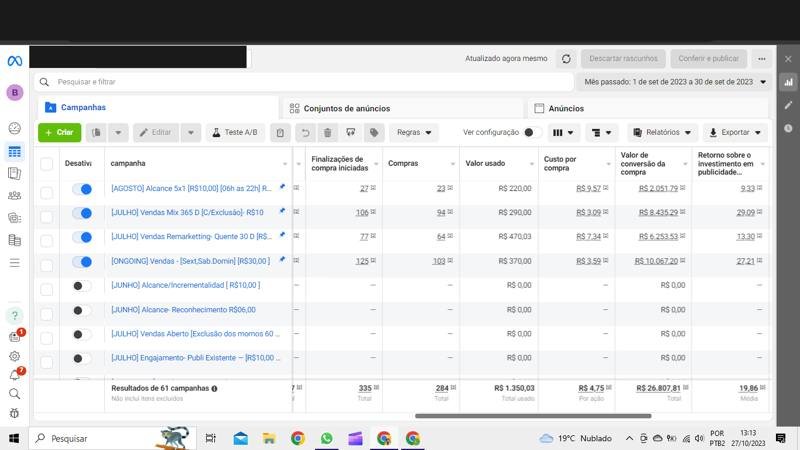Expand arrow next to duplicate button
This screenshot has height=450, width=800.
click(118, 133)
